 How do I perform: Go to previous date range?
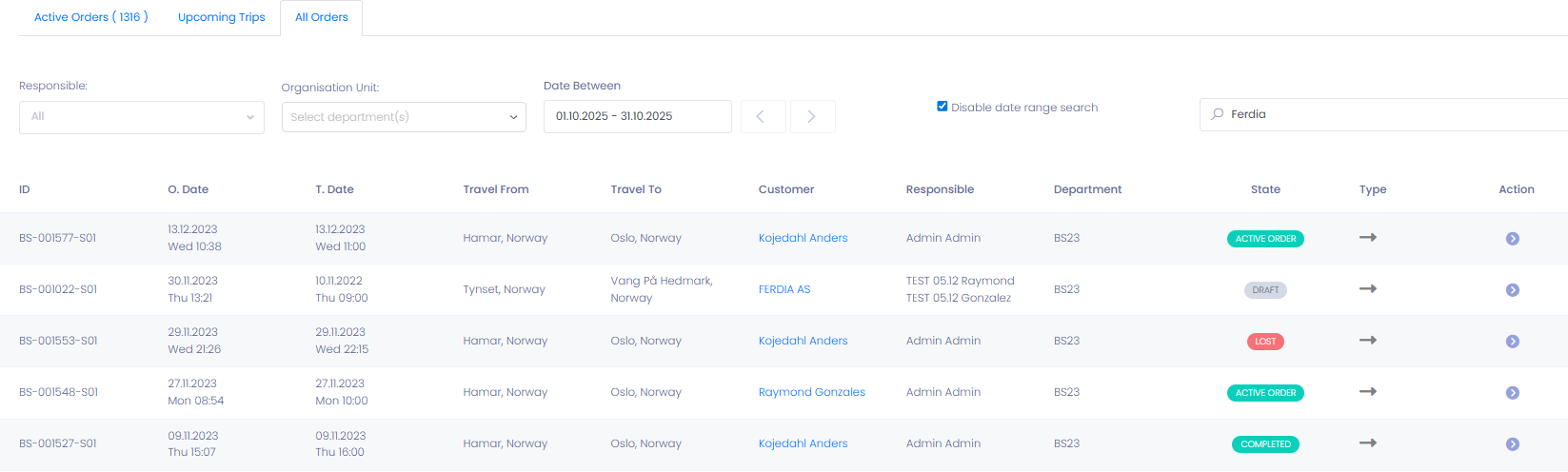[x=762, y=116]
